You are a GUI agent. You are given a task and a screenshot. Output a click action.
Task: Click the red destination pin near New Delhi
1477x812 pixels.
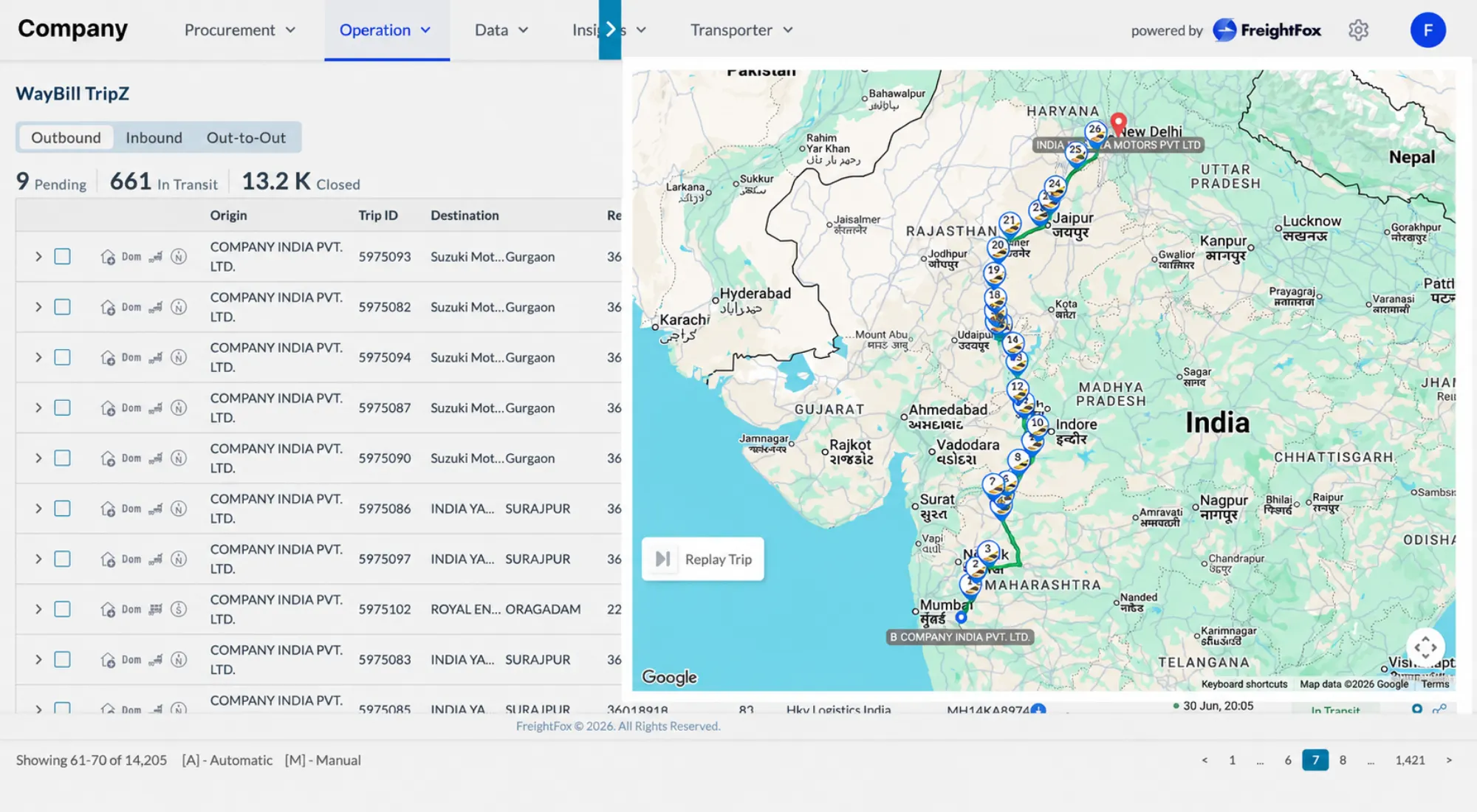pyautogui.click(x=1119, y=124)
